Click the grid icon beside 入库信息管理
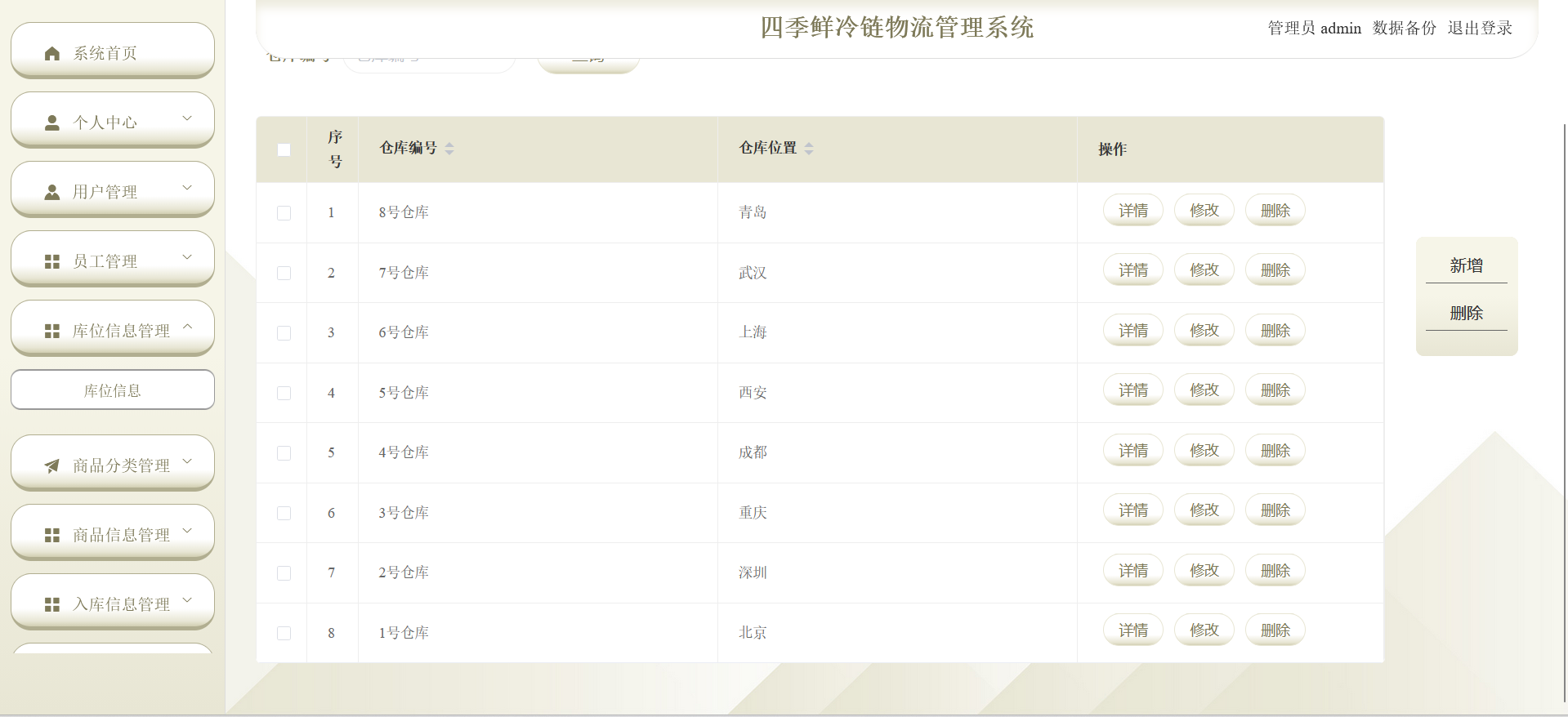 pyautogui.click(x=52, y=605)
